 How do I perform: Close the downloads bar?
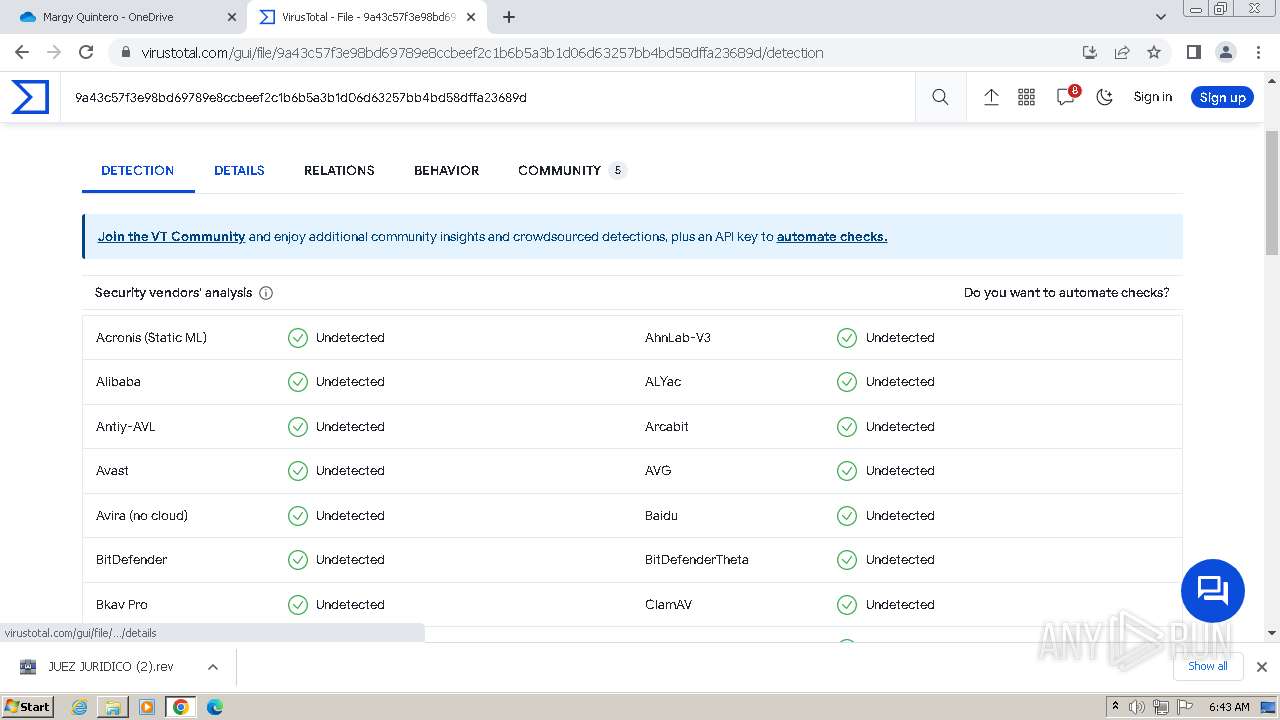tap(1261, 666)
